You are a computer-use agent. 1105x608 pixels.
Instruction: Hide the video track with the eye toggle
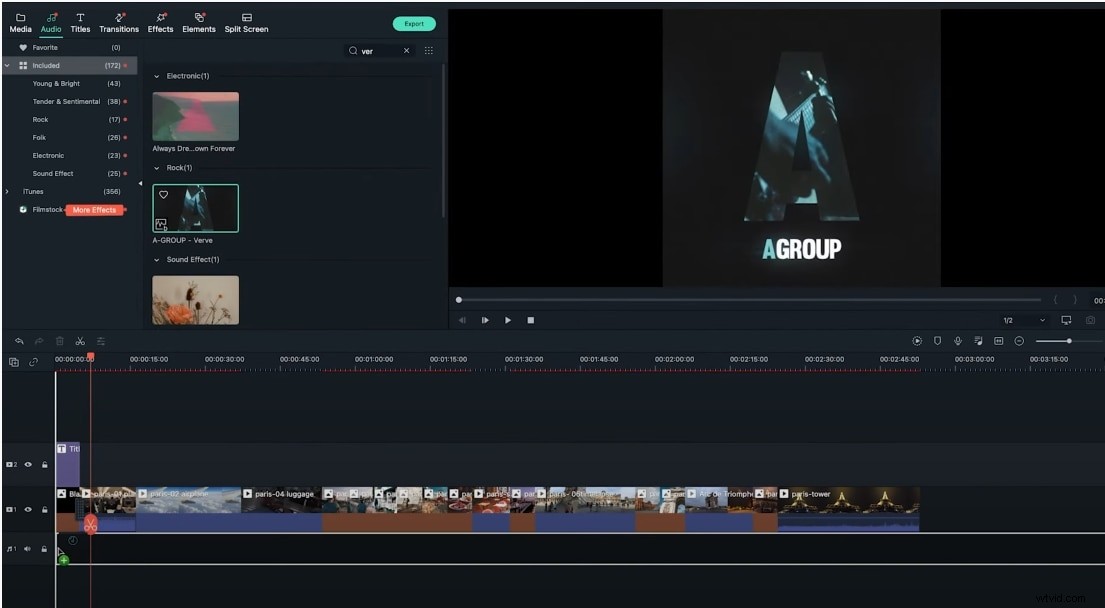29,509
